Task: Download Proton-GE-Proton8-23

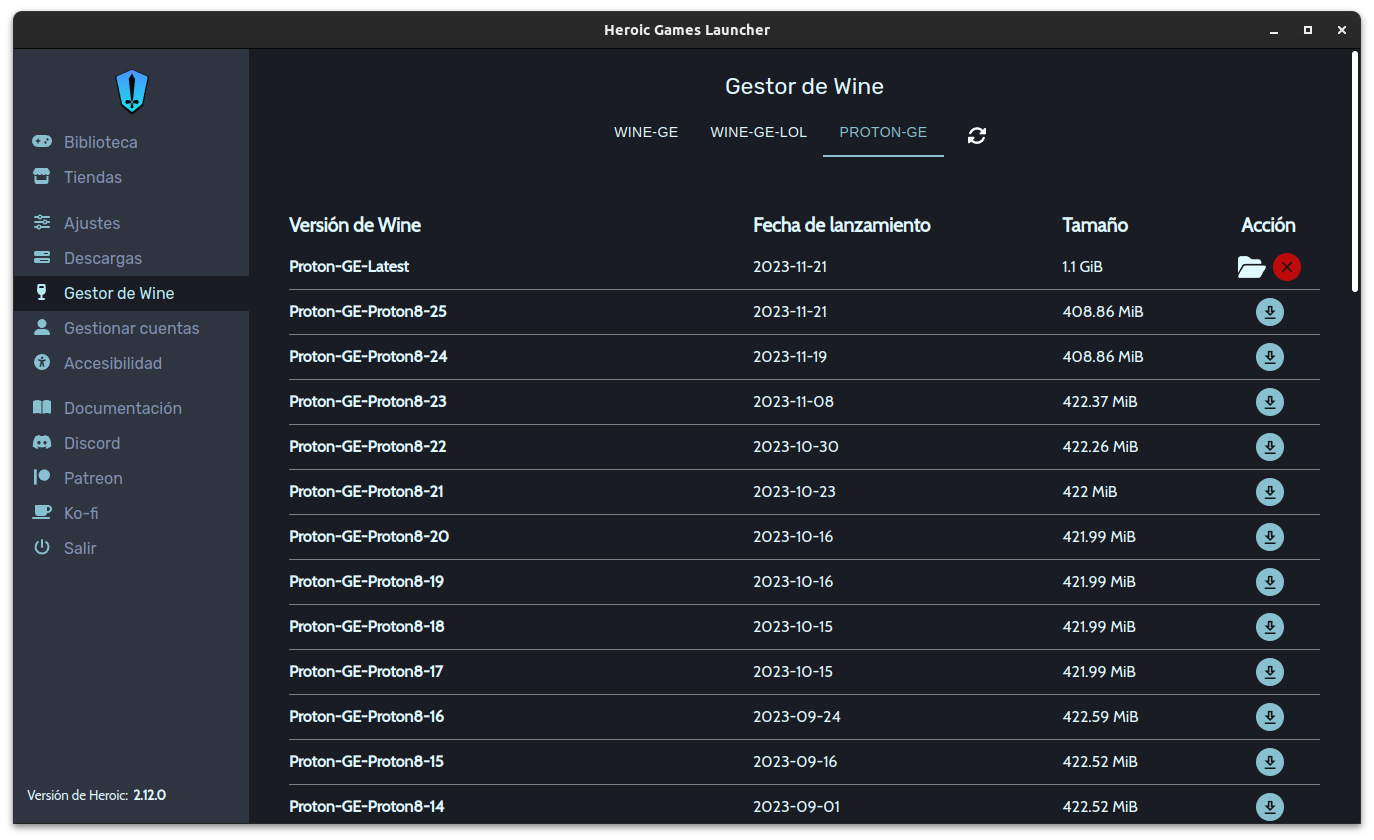Action: click(1269, 402)
